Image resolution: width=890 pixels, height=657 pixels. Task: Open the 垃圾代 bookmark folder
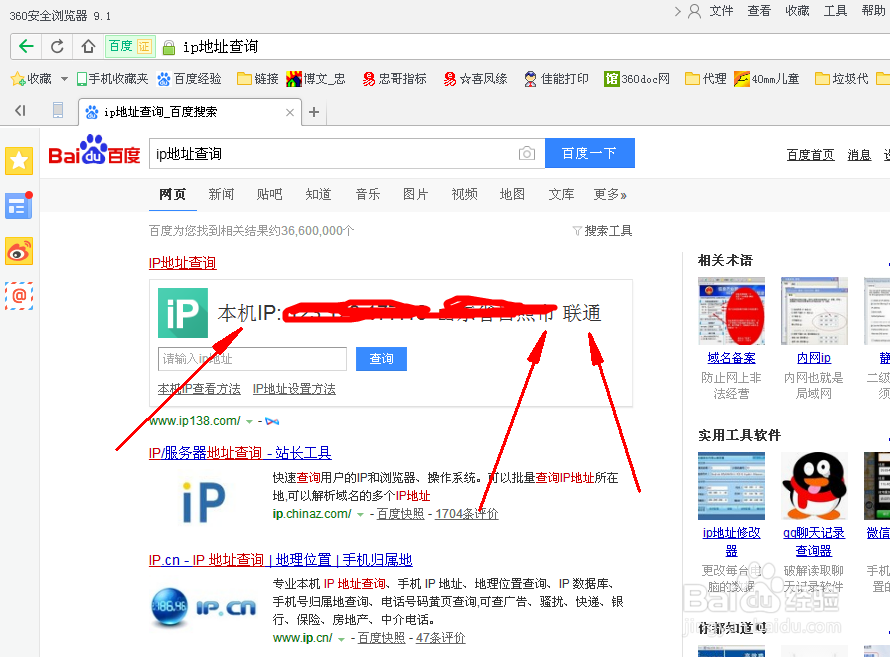[841, 79]
